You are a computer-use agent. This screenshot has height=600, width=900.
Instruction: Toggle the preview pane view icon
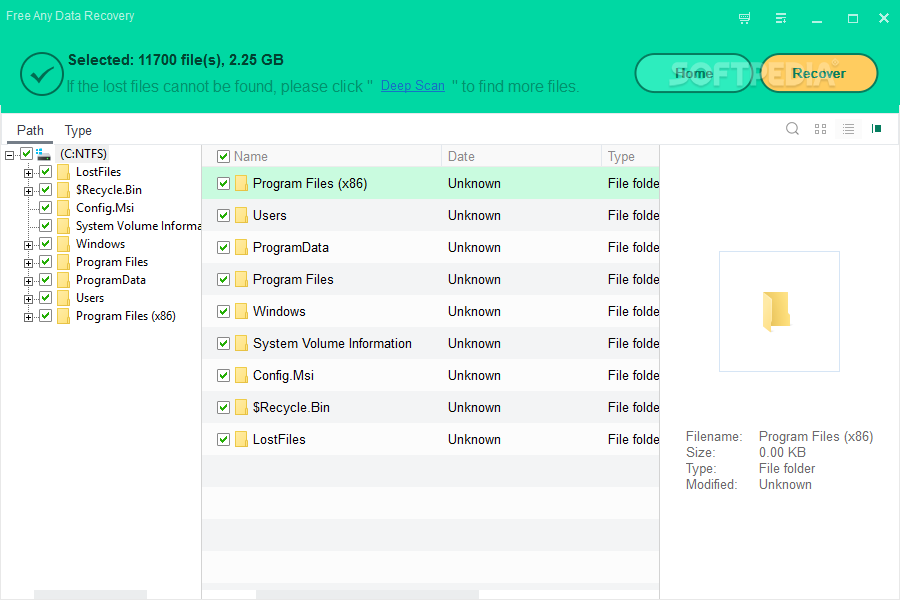(876, 129)
